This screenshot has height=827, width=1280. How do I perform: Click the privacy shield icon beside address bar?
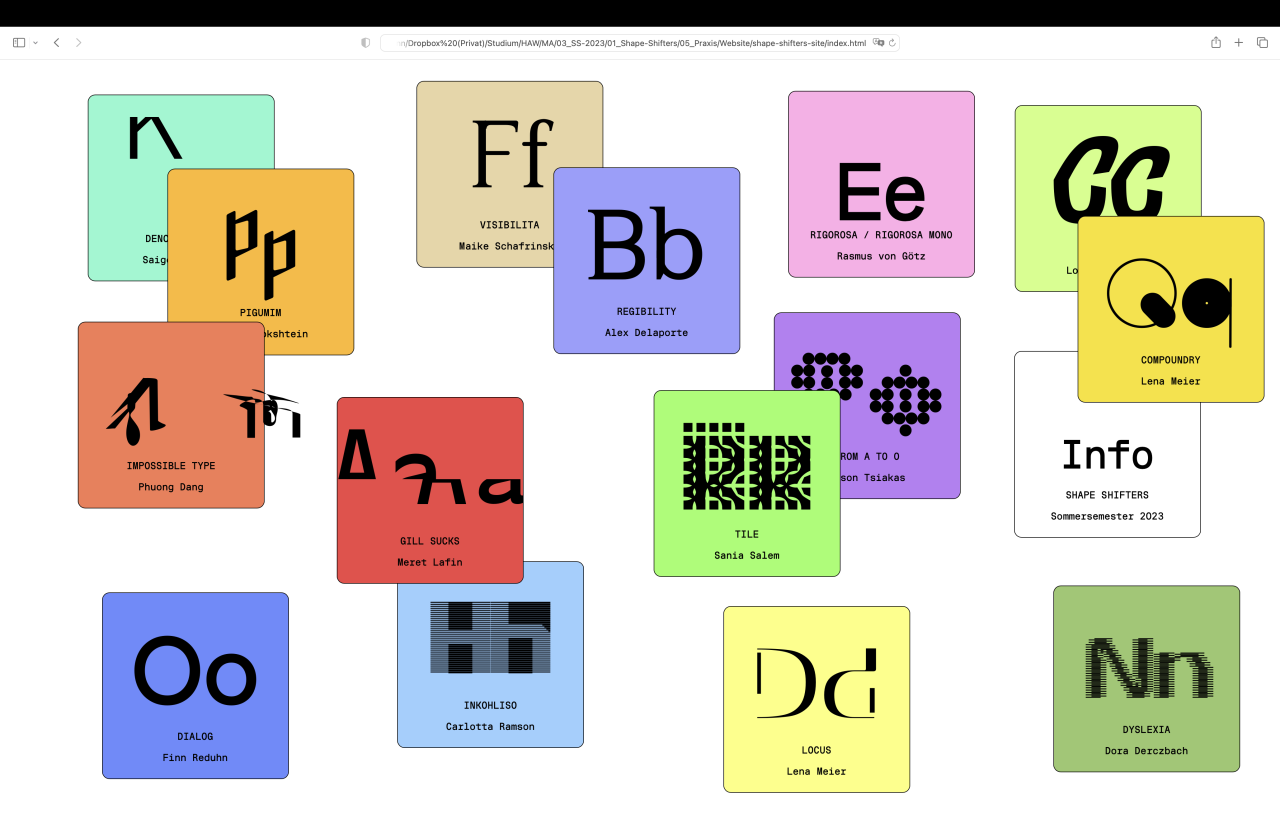tap(365, 43)
